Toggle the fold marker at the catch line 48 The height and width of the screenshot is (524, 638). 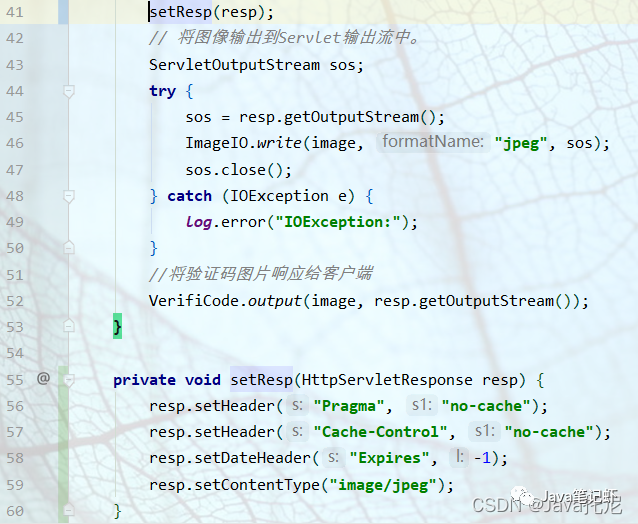pos(69,196)
